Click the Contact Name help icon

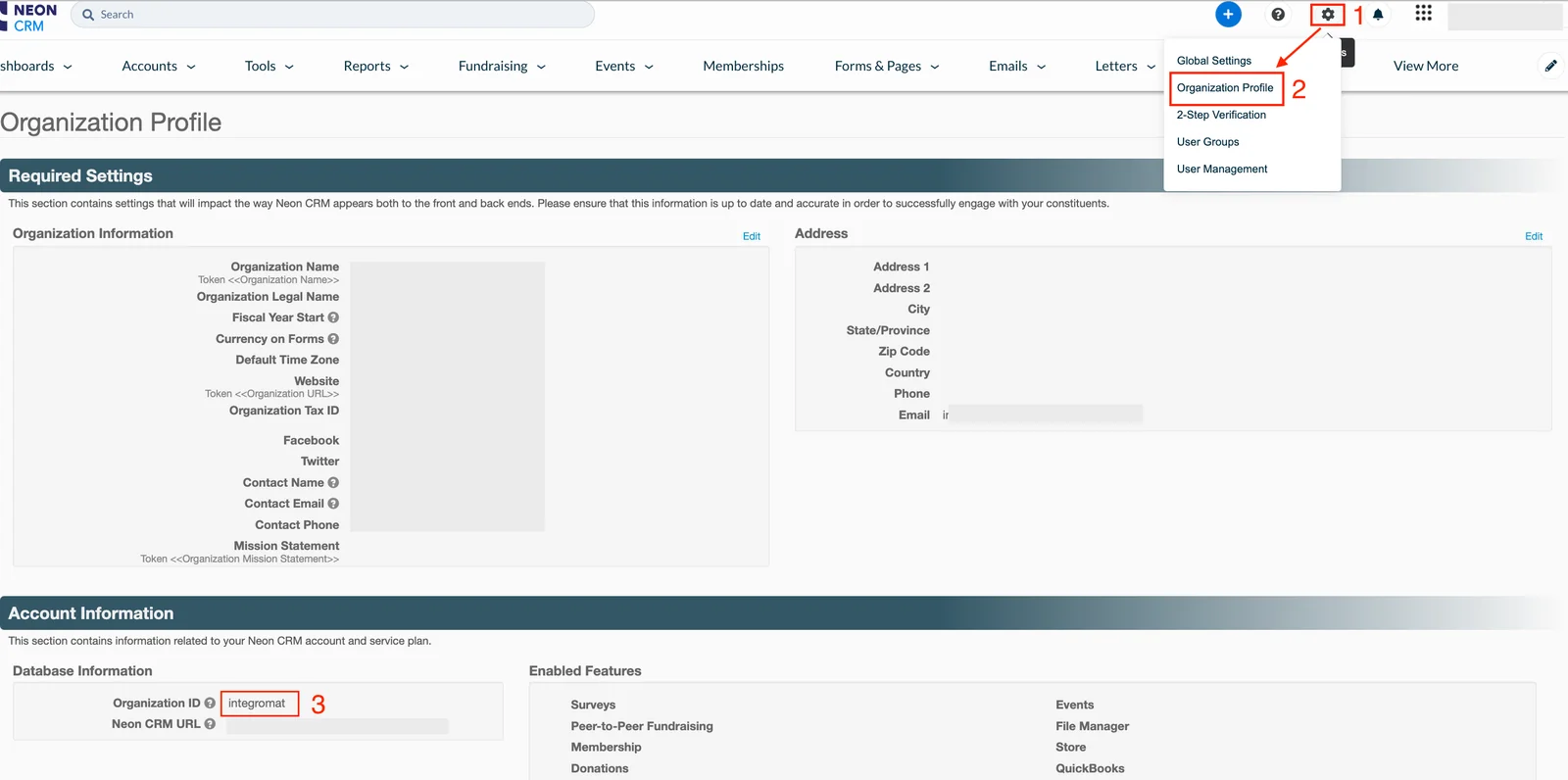[x=333, y=483]
